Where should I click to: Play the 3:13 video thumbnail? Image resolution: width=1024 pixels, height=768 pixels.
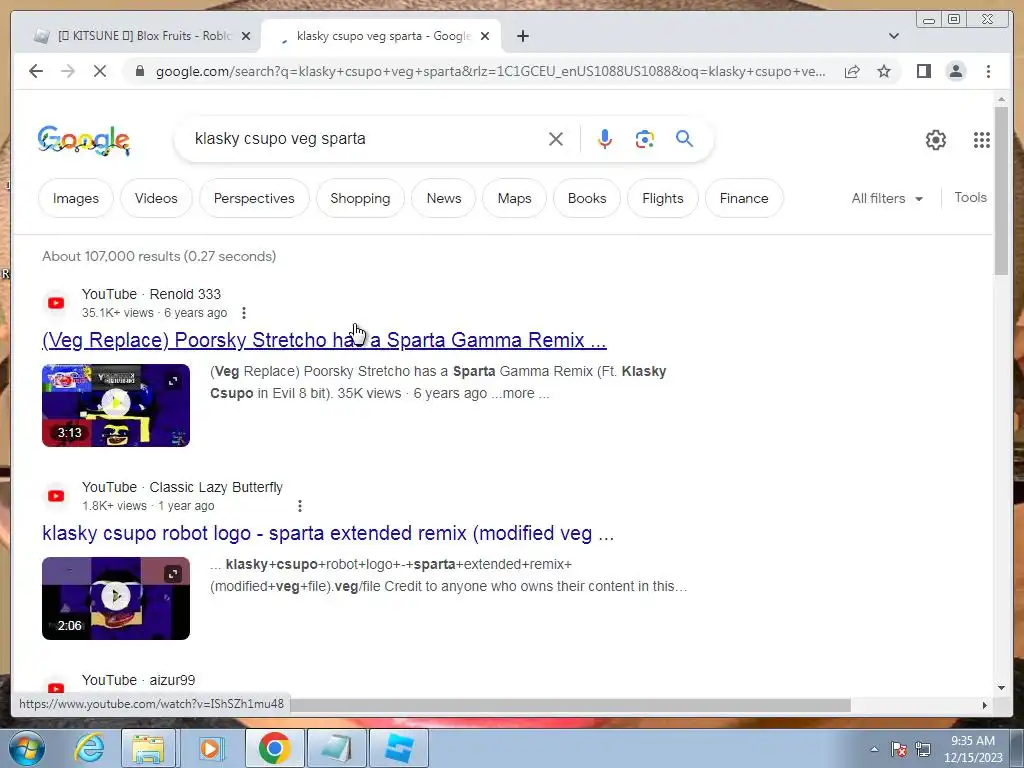click(x=116, y=405)
